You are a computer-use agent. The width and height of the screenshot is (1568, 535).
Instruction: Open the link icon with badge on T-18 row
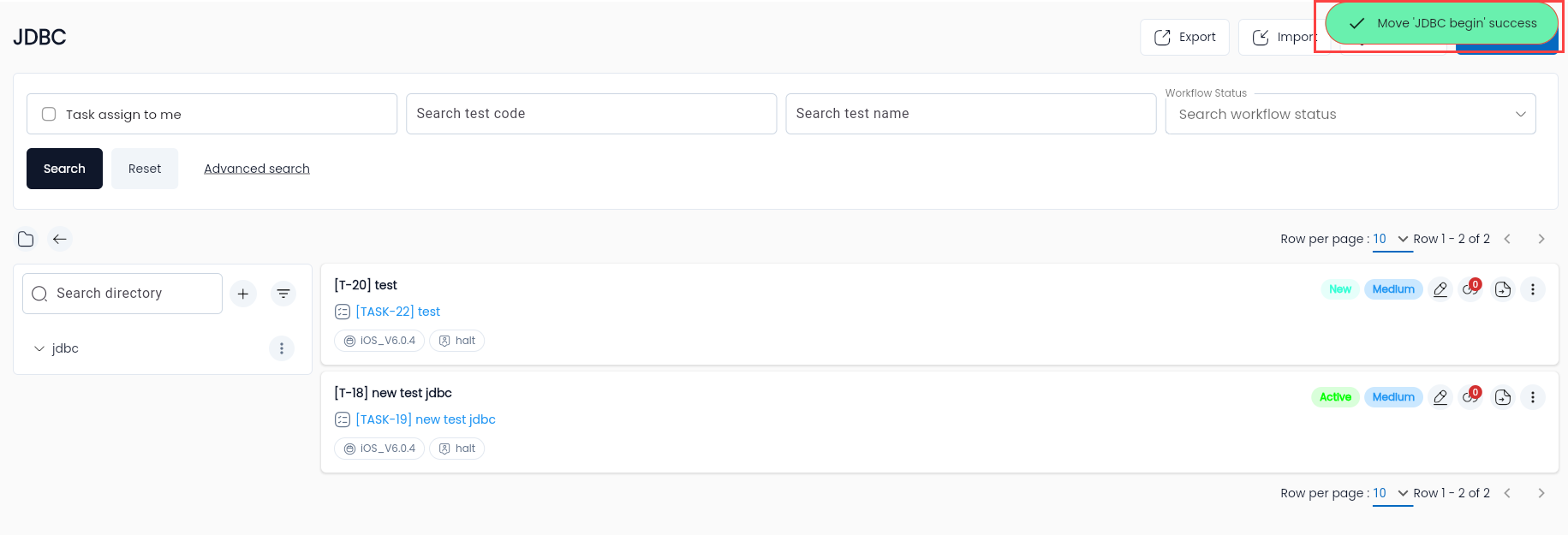[x=1471, y=397]
